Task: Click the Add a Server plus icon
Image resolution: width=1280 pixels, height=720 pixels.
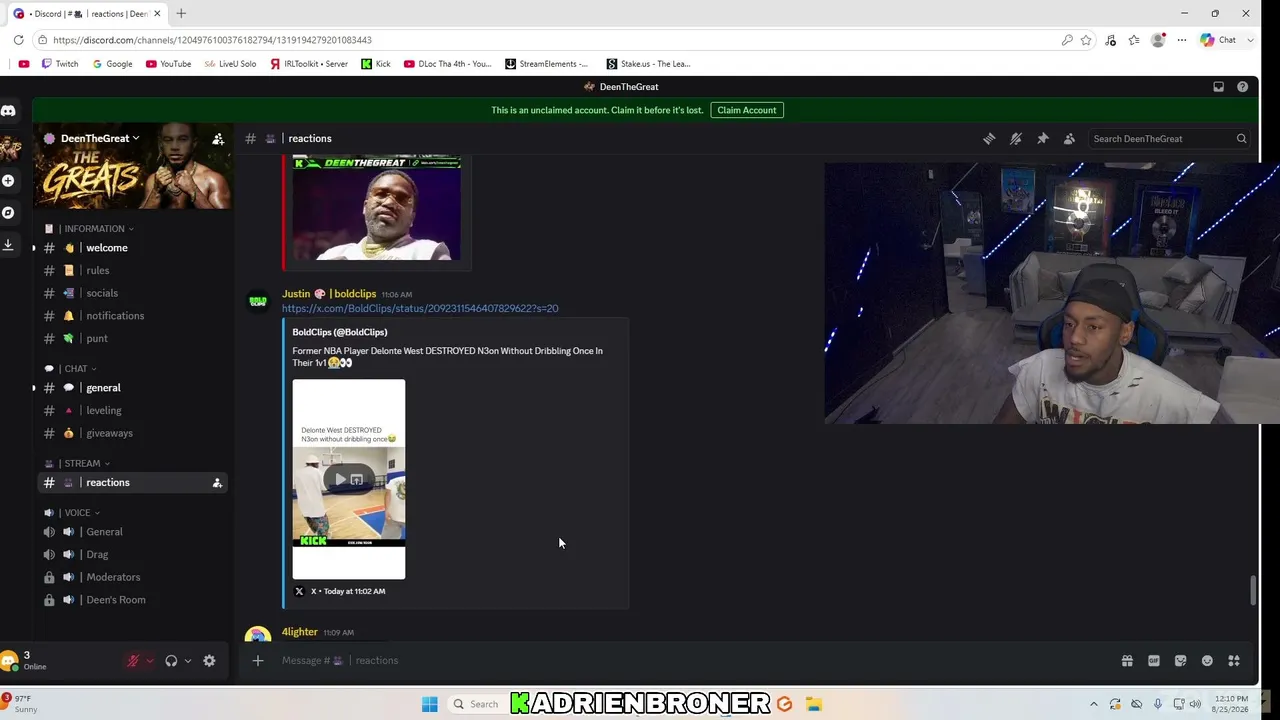Action: click(x=8, y=181)
